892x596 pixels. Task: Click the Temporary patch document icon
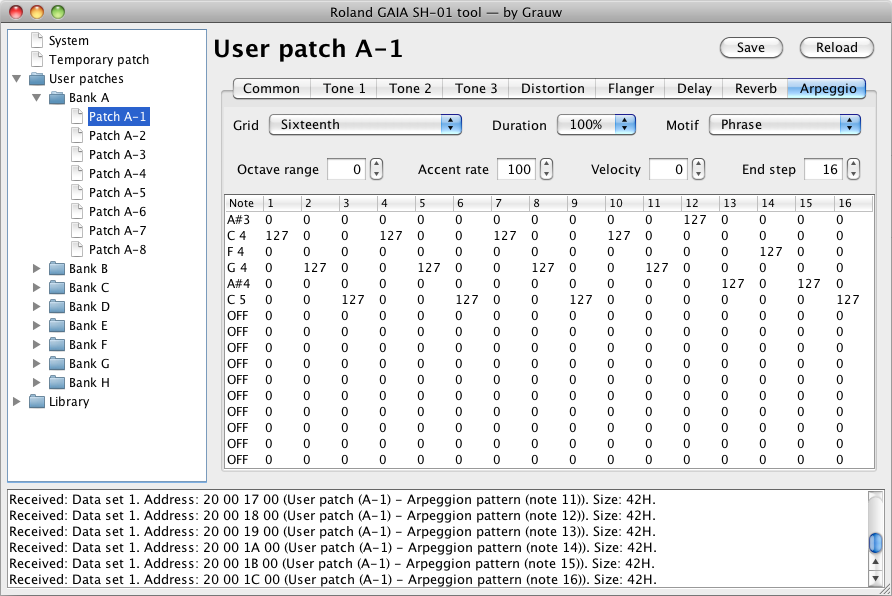37,59
